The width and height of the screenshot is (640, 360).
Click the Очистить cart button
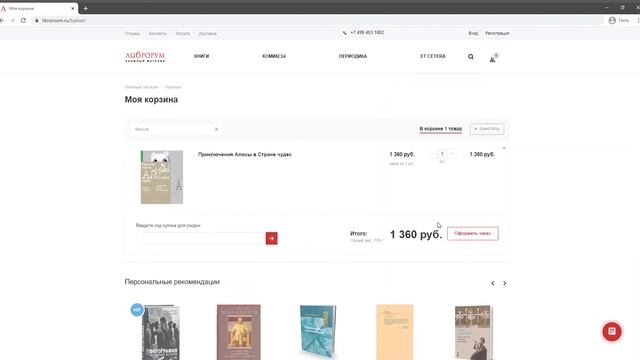tap(487, 129)
